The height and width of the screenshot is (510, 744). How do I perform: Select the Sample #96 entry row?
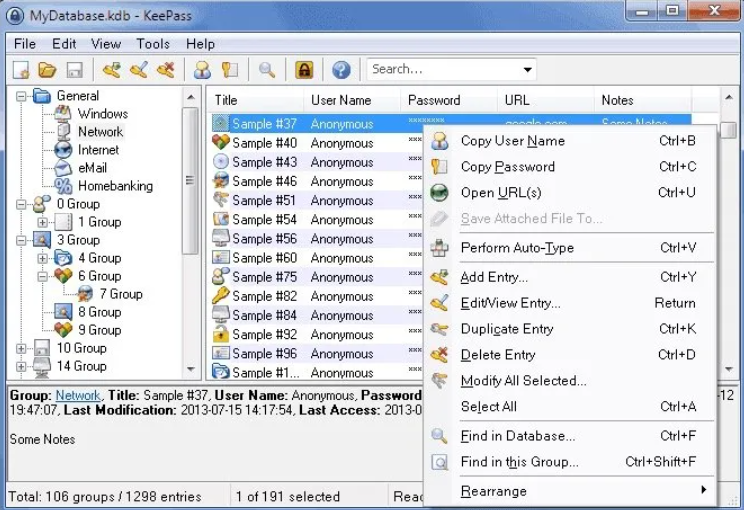tap(317, 353)
